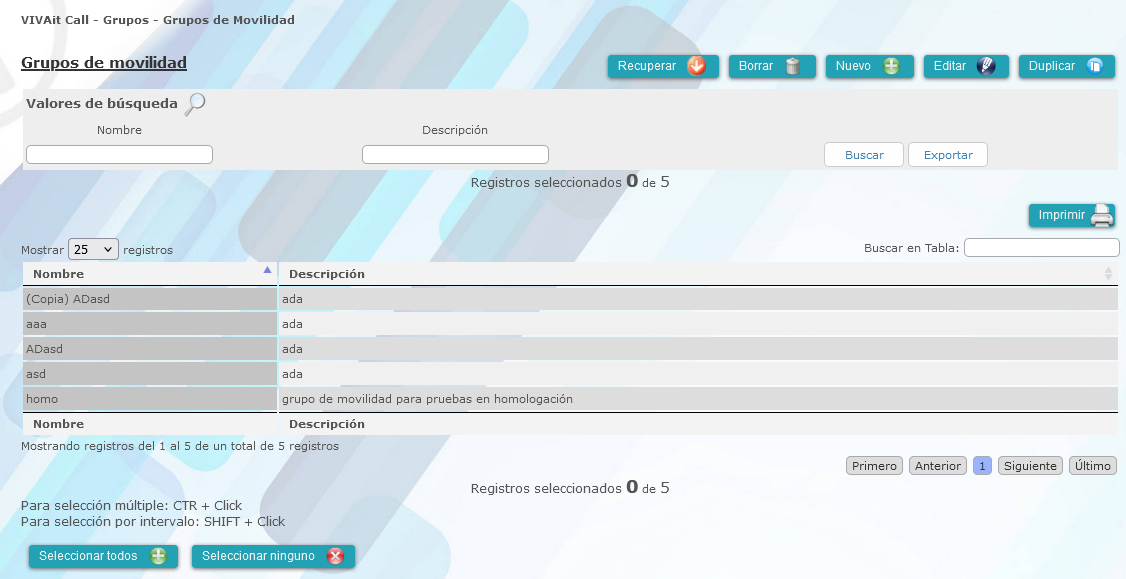Go to the Siguiente page
Image resolution: width=1126 pixels, height=579 pixels.
tap(1030, 465)
